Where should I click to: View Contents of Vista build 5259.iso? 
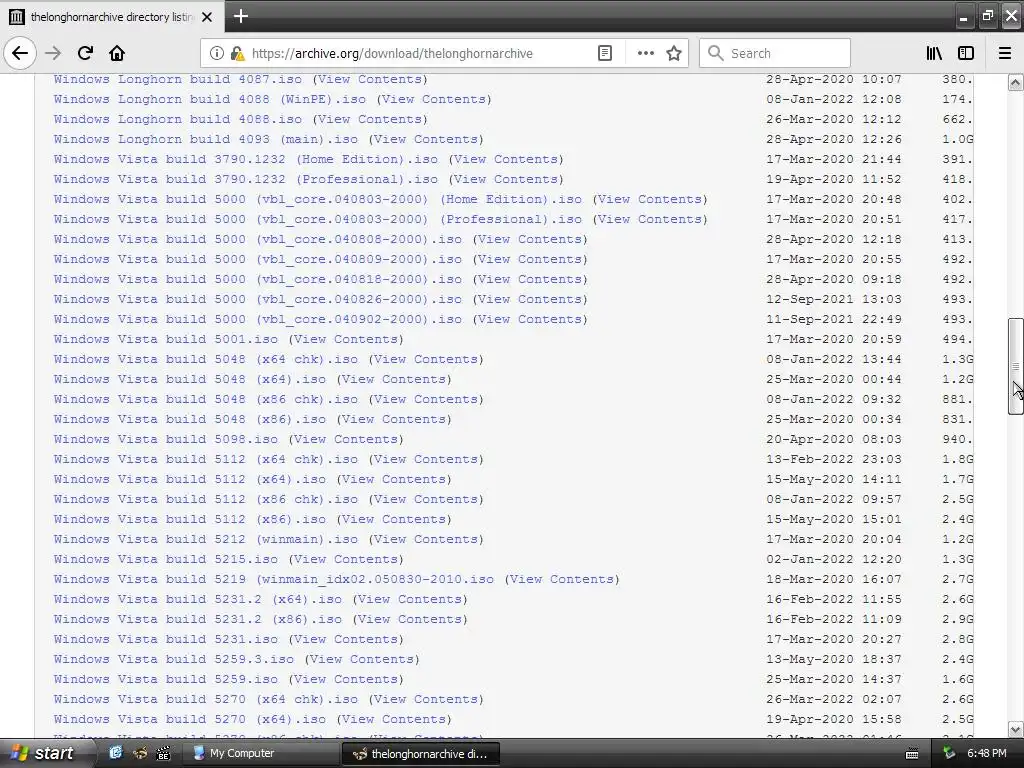(346, 679)
